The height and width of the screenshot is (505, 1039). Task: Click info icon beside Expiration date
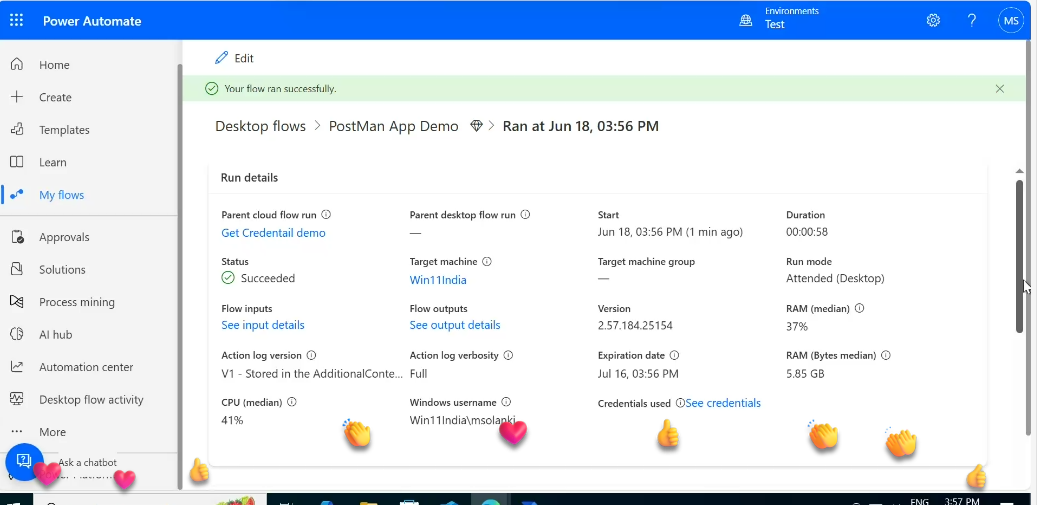coord(675,355)
